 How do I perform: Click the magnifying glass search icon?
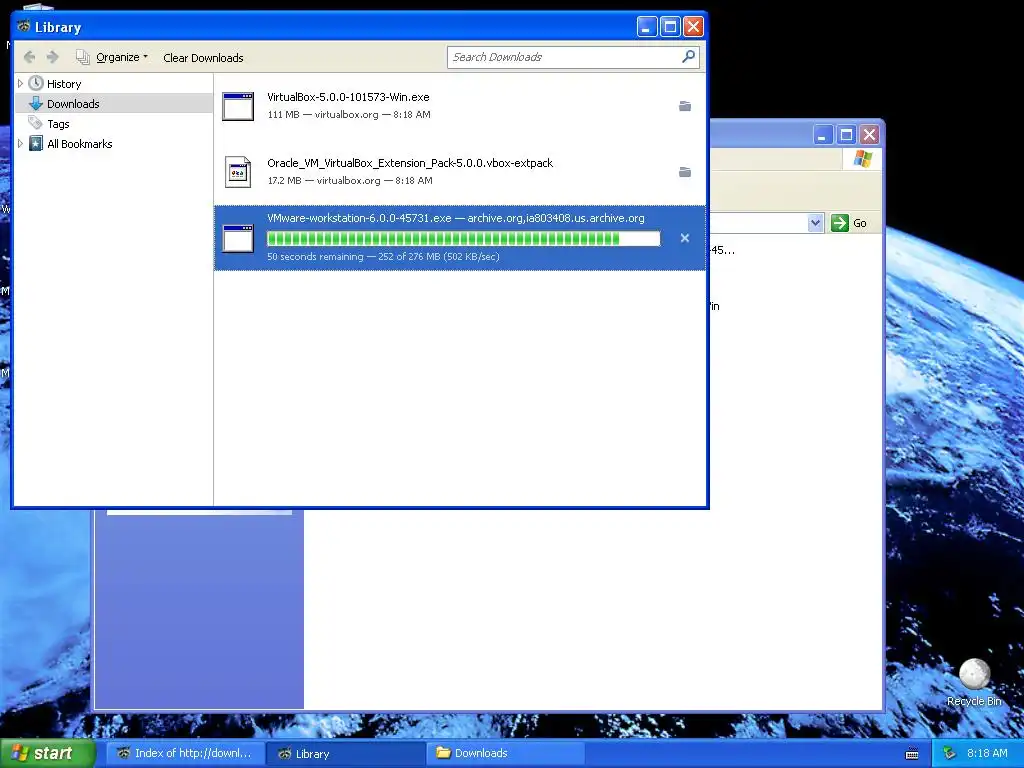click(x=688, y=57)
